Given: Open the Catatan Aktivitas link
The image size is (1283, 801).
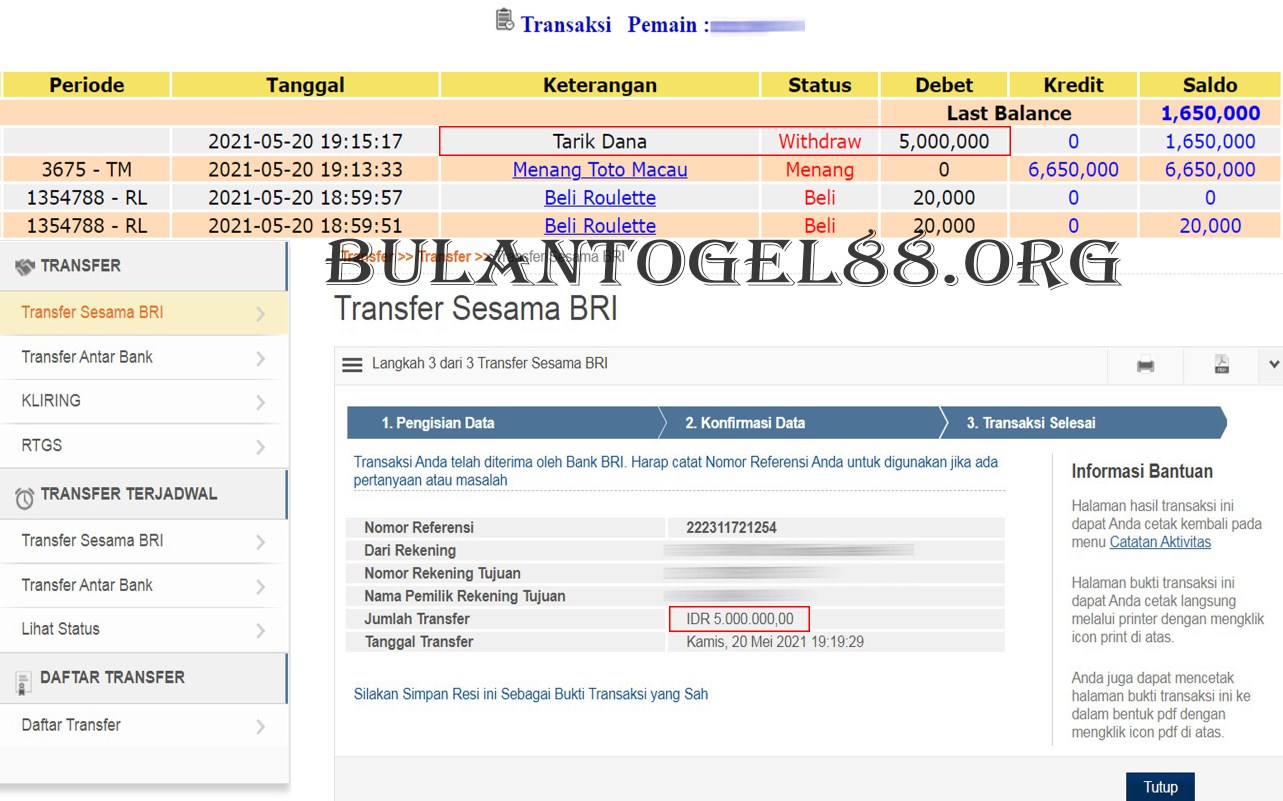Looking at the screenshot, I should 1160,542.
